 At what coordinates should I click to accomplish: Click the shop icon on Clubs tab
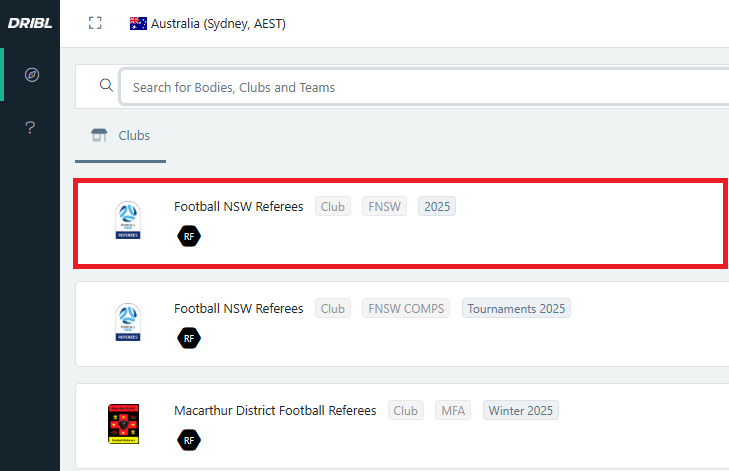pos(98,135)
